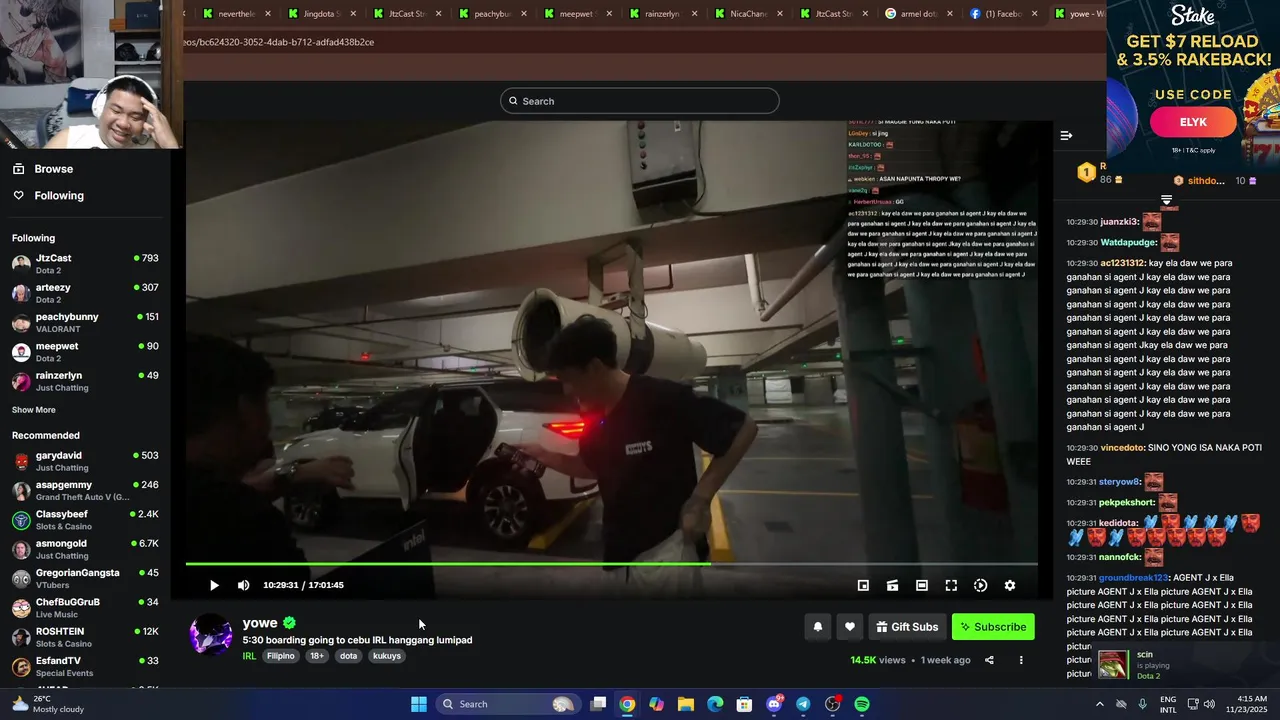Follow yowe with the heart button
1280x720 pixels.
click(x=849, y=627)
